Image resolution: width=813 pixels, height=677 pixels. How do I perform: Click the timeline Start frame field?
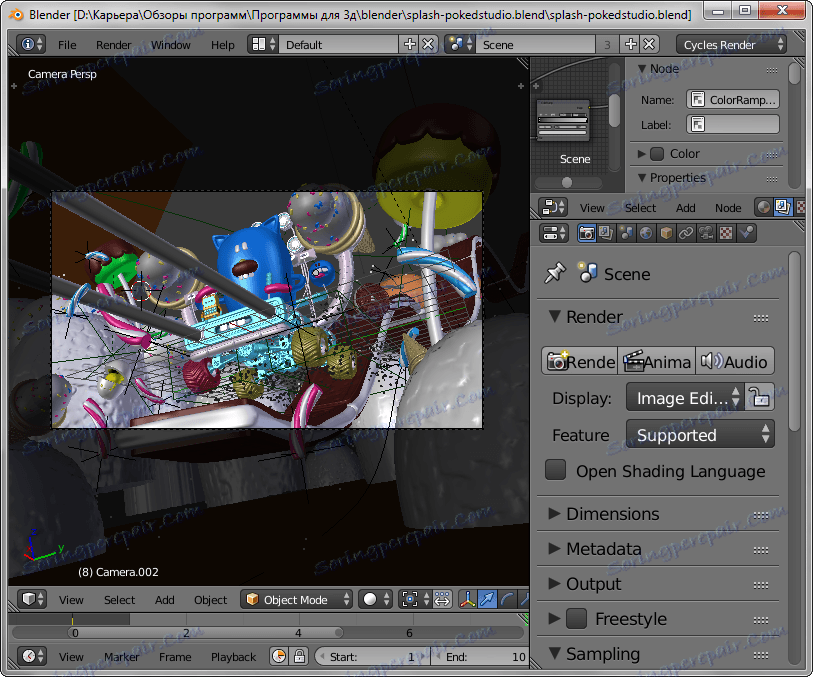[x=370, y=657]
